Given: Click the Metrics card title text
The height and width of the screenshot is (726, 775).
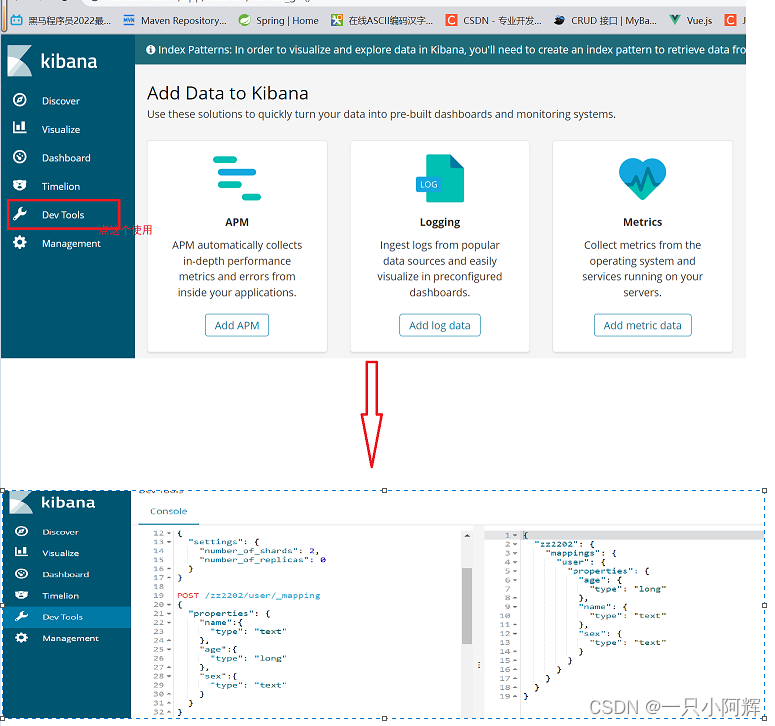Looking at the screenshot, I should click(x=642, y=222).
